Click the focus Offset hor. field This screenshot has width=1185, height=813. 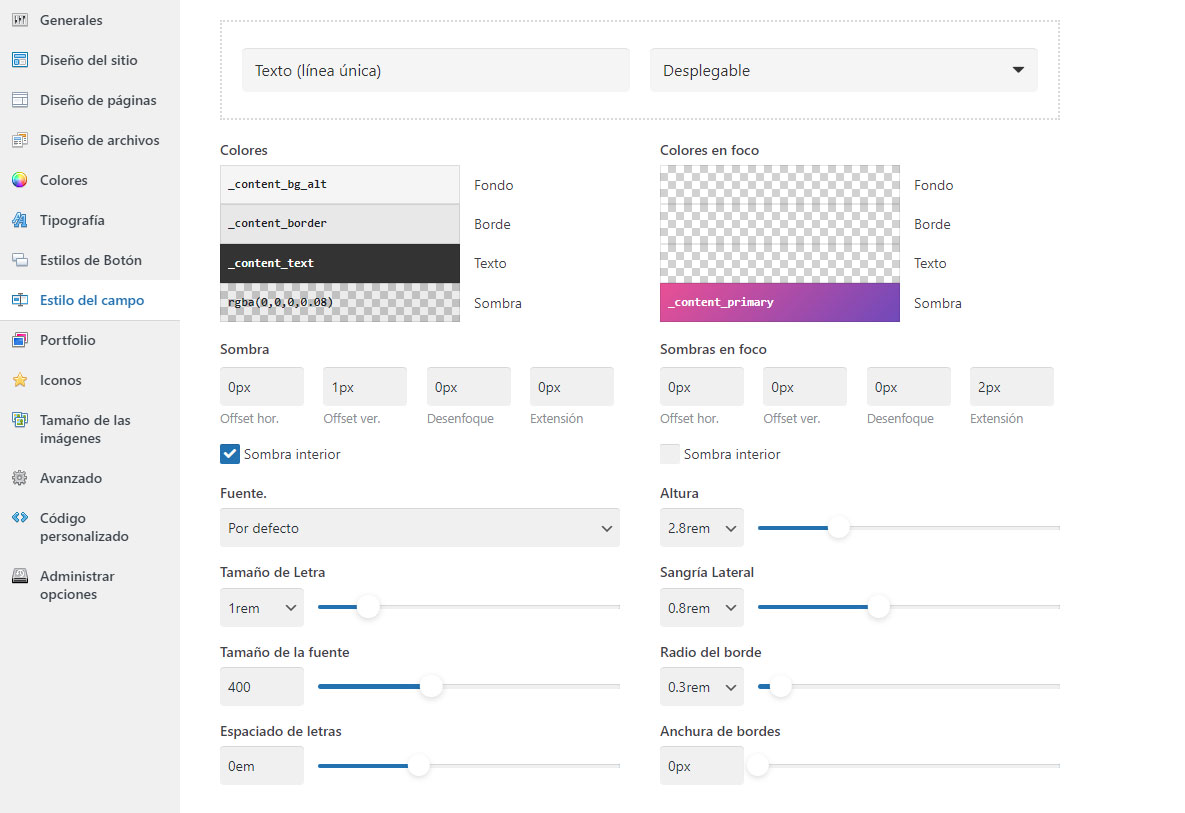tap(701, 387)
